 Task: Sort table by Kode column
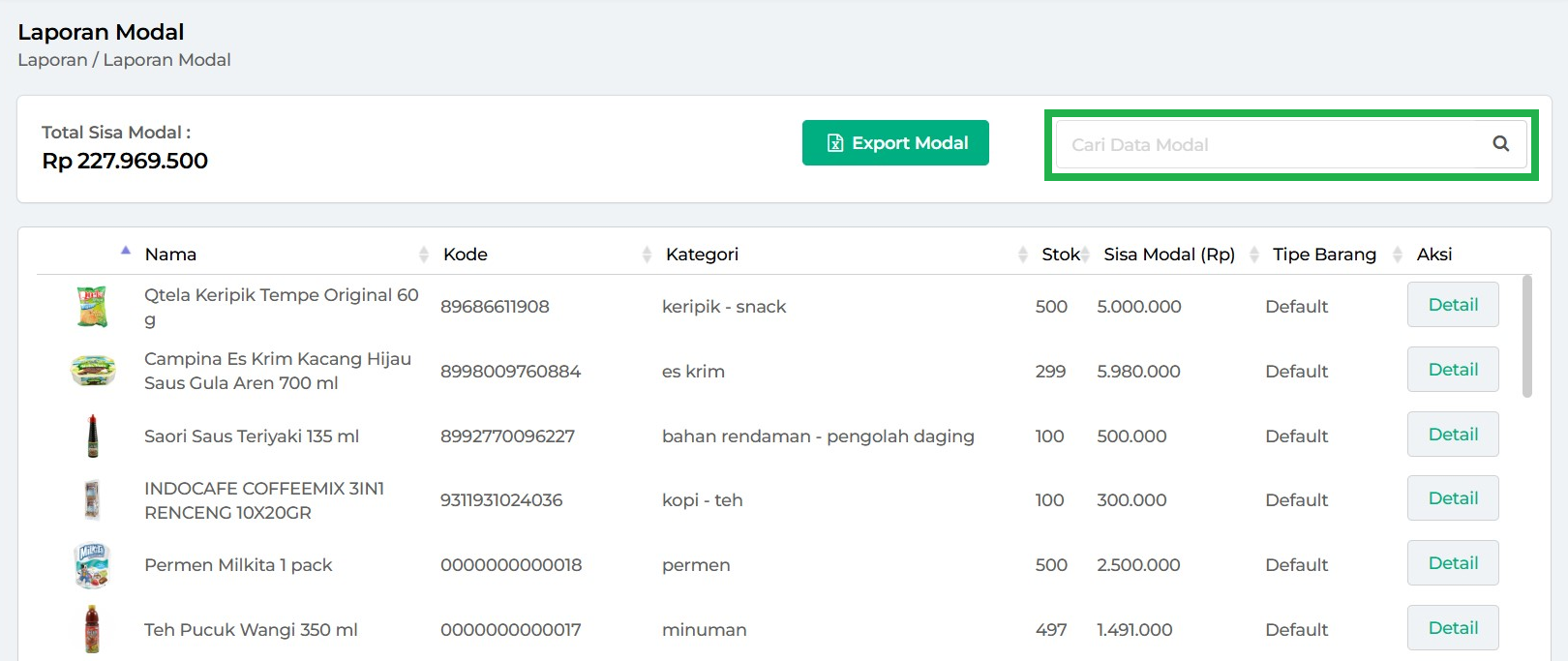click(x=466, y=255)
